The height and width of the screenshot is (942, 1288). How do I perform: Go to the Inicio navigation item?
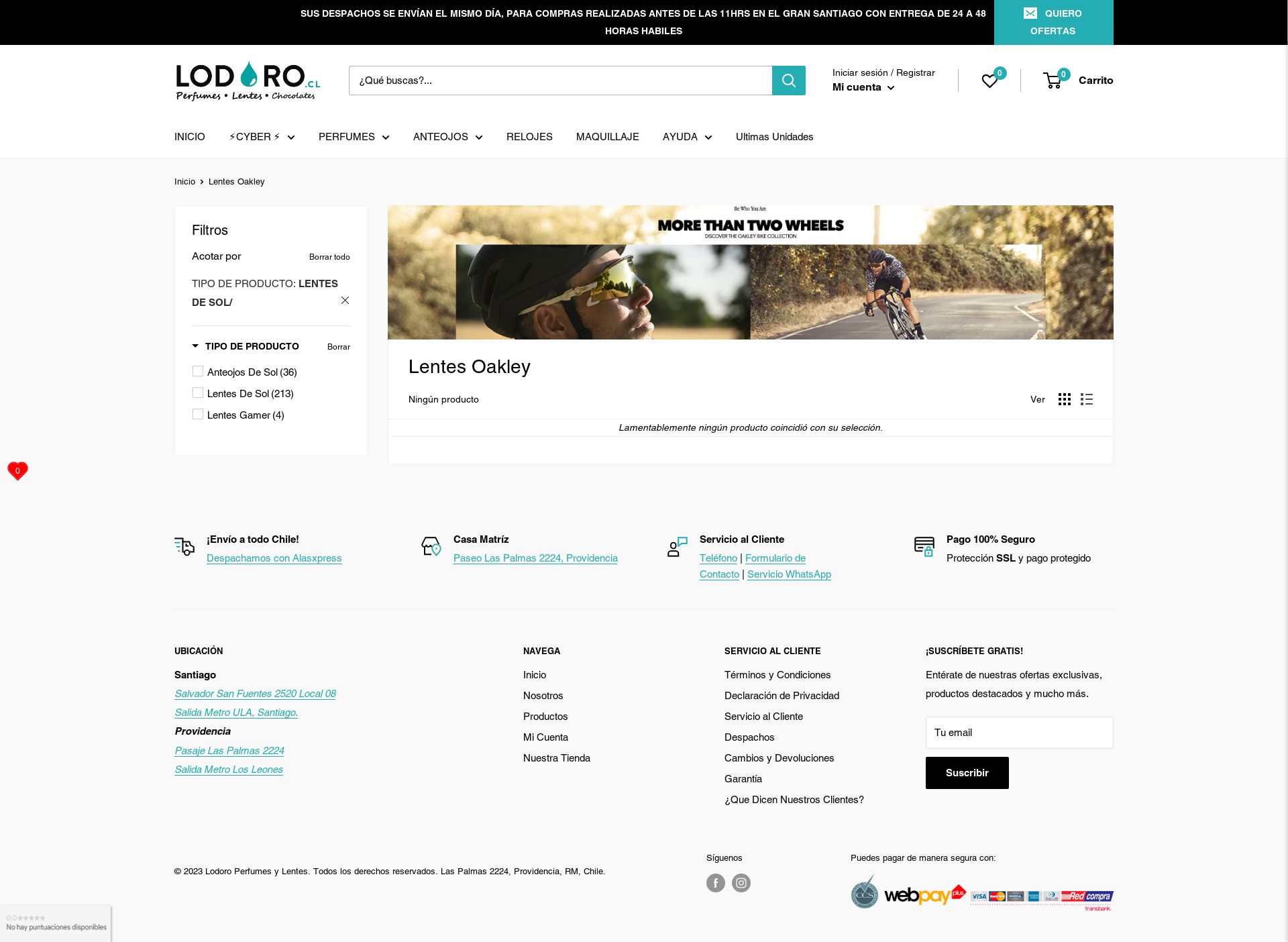(x=190, y=137)
